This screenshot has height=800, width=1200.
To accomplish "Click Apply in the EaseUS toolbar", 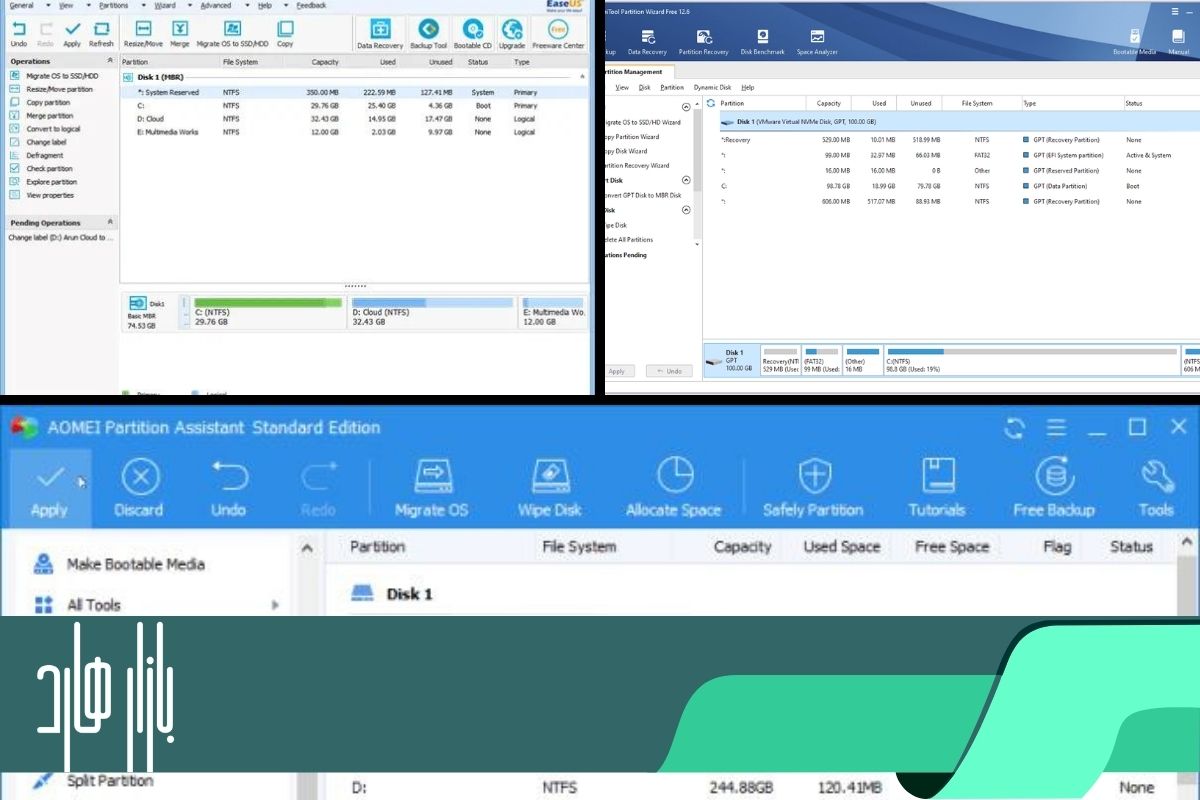I will [x=72, y=34].
